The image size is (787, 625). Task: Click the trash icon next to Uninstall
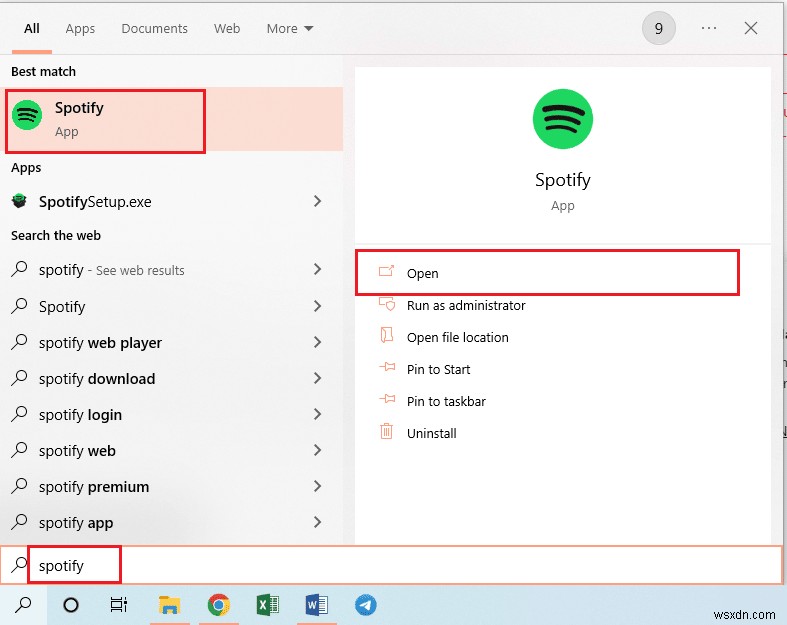[386, 431]
